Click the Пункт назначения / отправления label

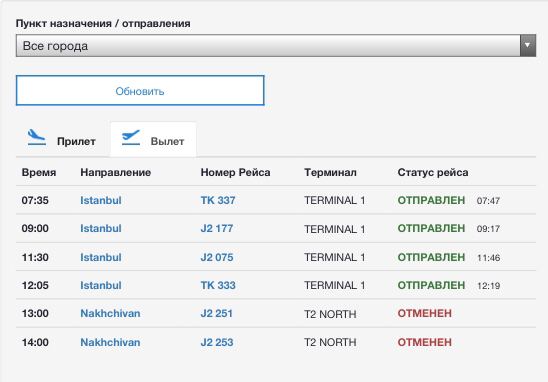103,24
